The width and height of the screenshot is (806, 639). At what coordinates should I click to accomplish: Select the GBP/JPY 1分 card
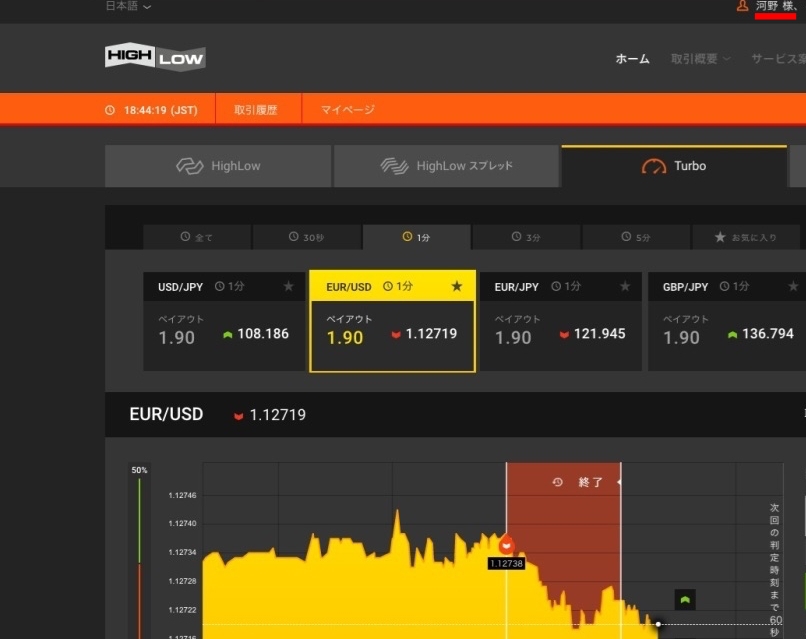[727, 321]
